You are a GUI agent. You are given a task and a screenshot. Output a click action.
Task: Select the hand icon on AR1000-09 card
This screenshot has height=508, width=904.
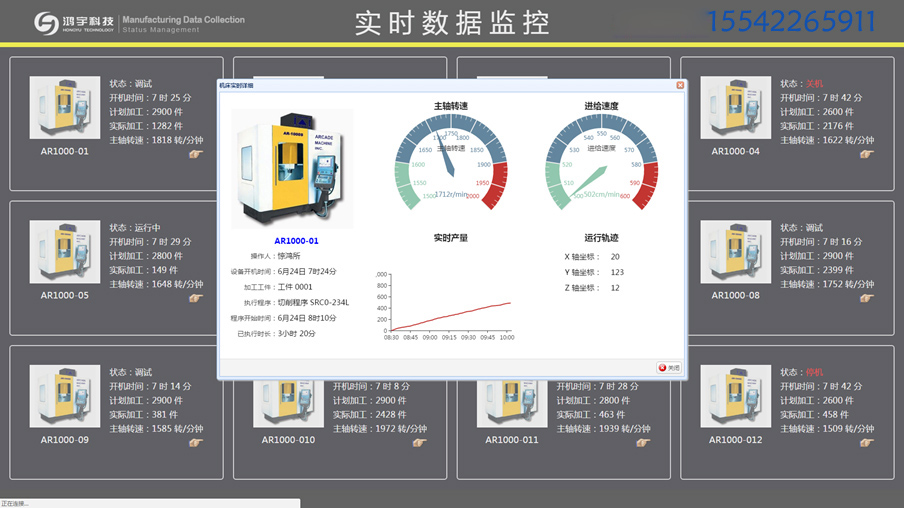(x=195, y=442)
